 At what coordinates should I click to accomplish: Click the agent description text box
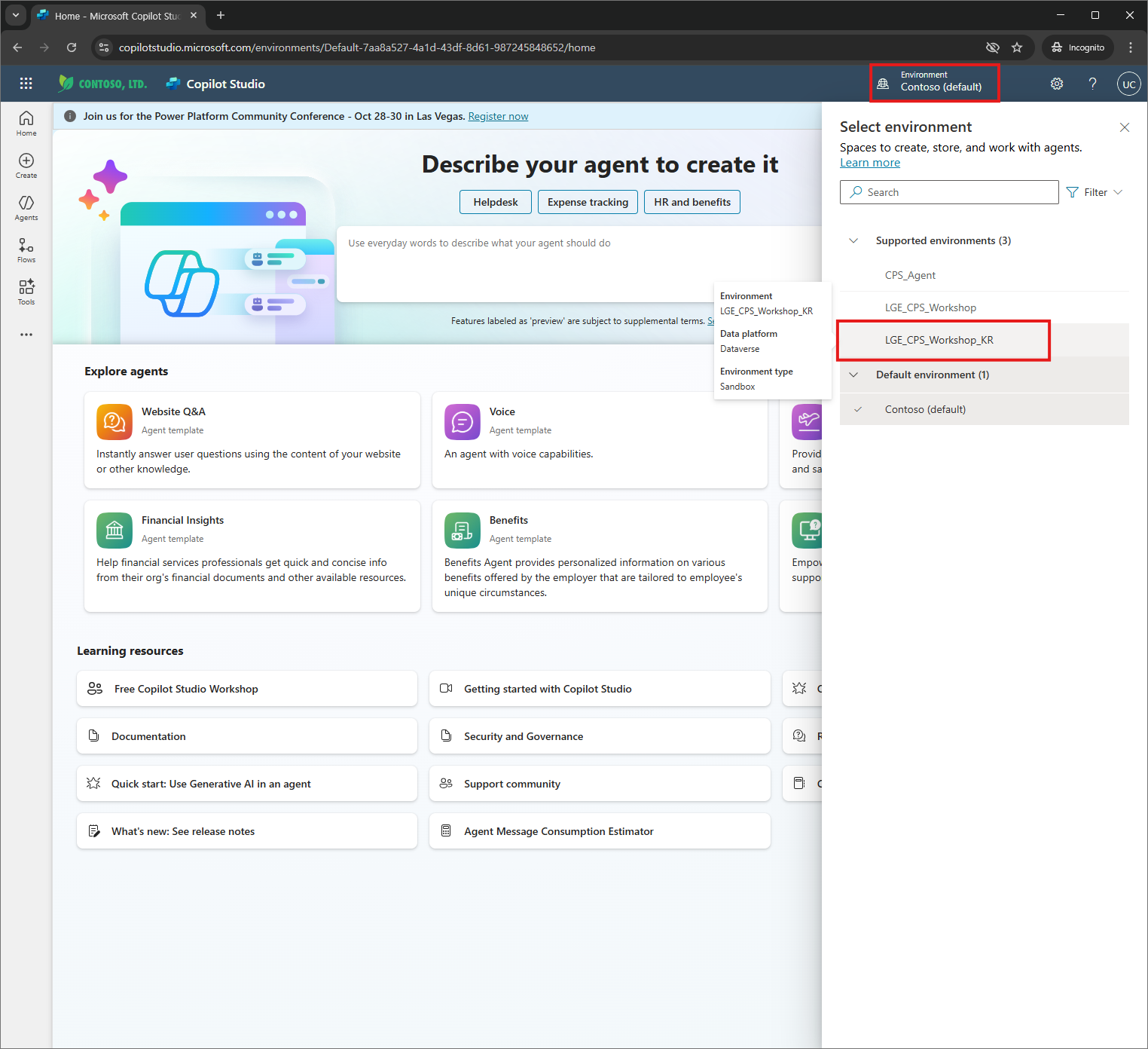pos(580,264)
